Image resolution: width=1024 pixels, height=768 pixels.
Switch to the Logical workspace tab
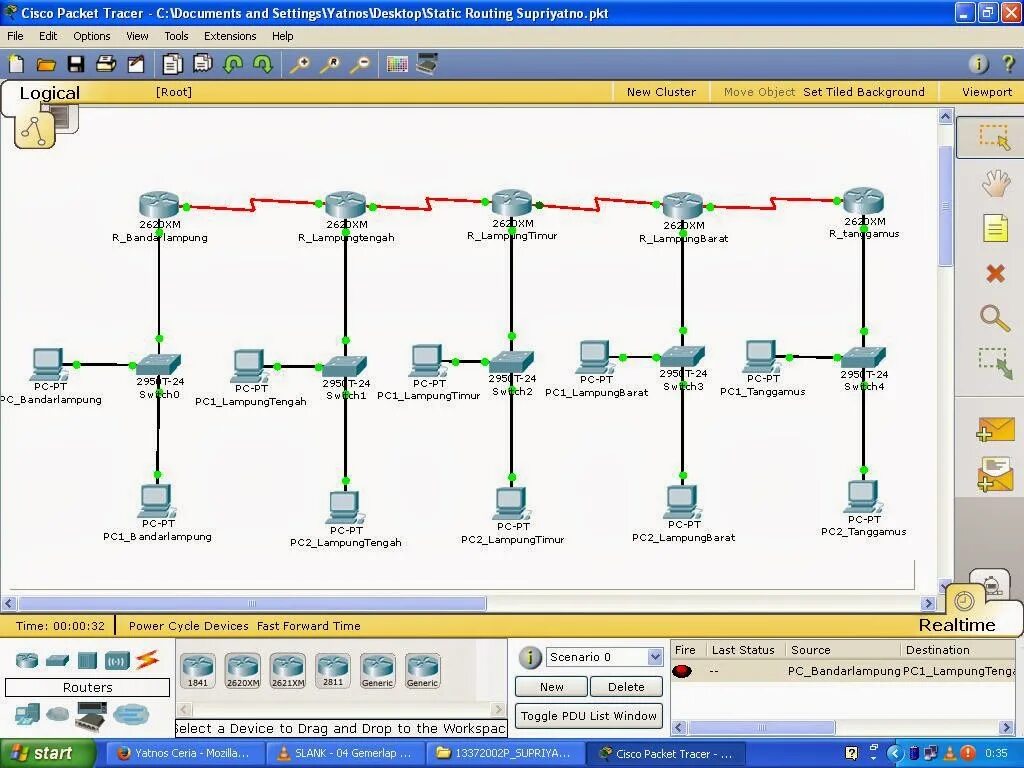pos(50,93)
